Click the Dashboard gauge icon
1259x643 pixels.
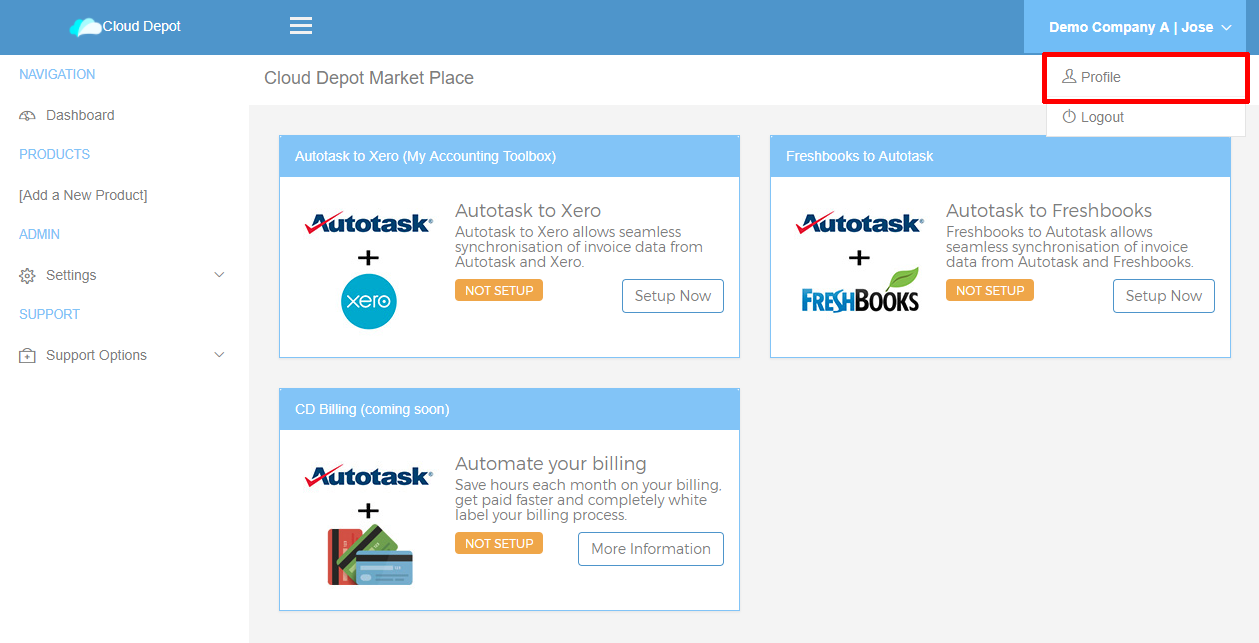[28, 116]
